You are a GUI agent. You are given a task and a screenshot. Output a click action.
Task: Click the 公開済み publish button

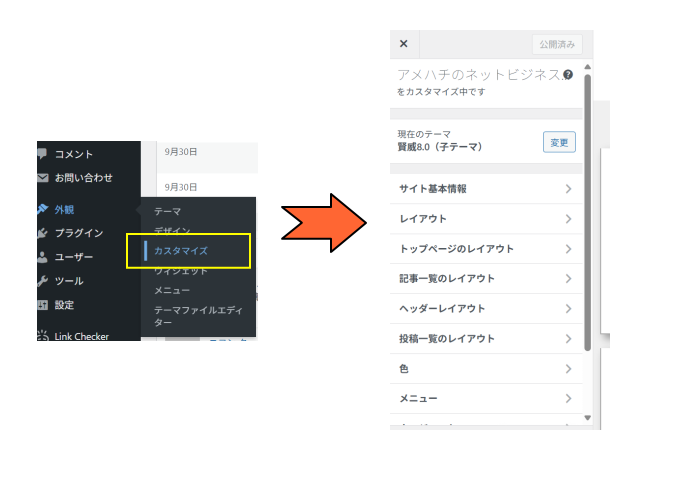[x=556, y=44]
